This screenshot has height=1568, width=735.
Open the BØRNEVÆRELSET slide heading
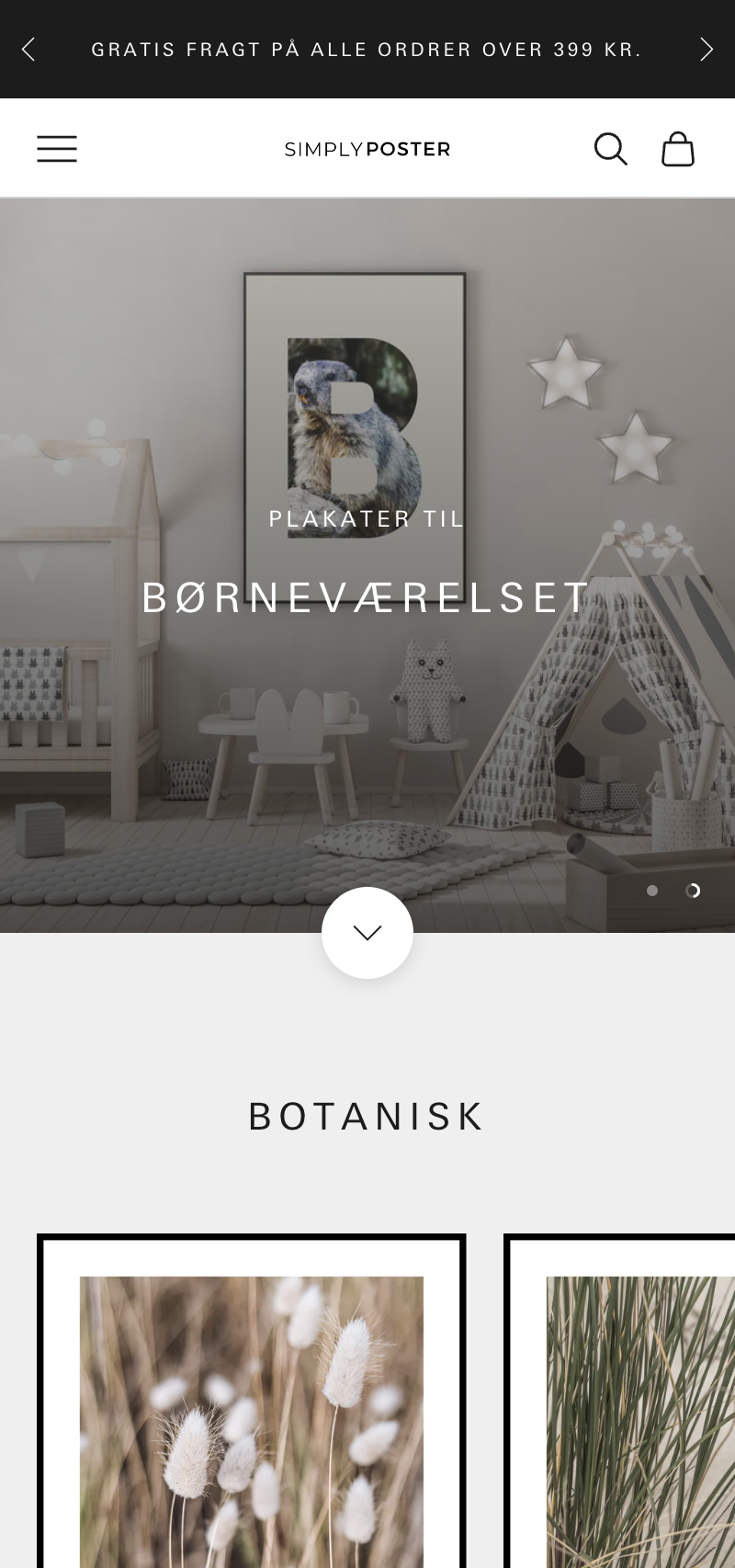[x=367, y=597]
